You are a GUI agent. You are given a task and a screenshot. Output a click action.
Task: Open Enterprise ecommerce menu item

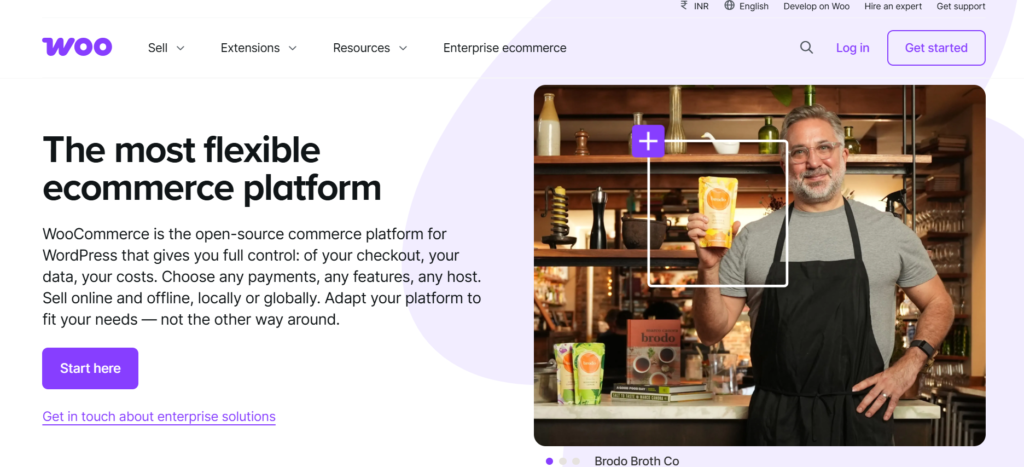click(x=505, y=48)
